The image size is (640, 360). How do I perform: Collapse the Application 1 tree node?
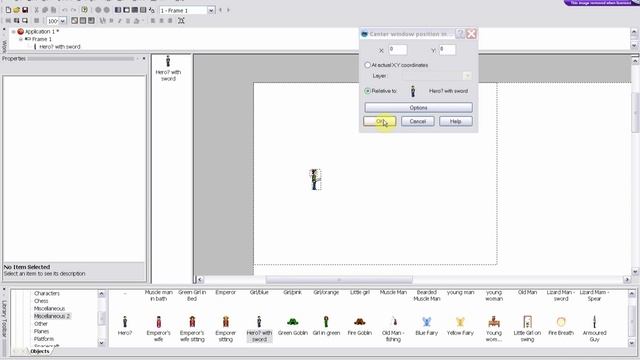tap(13, 31)
